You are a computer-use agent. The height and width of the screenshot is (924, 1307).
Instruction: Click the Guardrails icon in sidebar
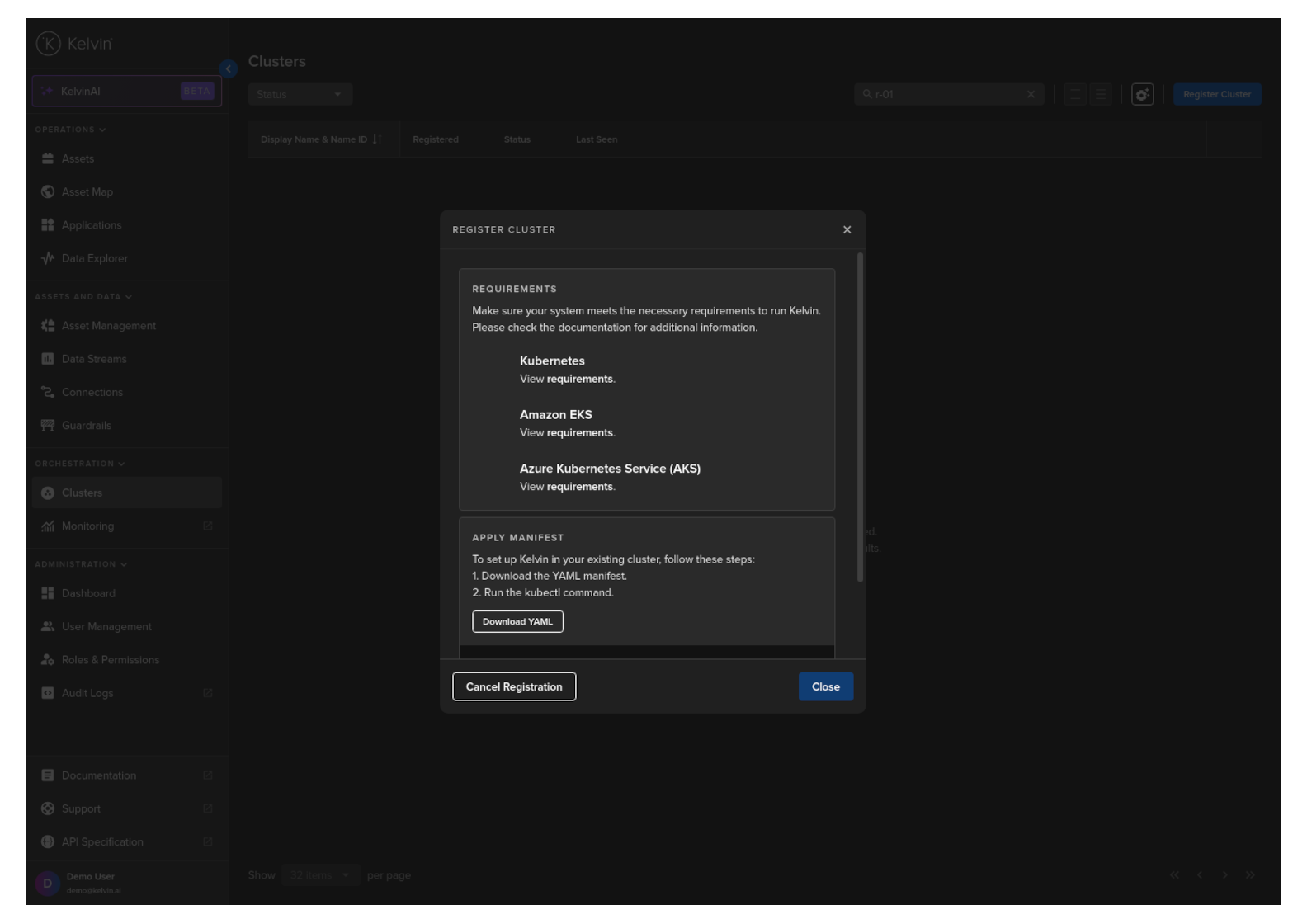tap(48, 426)
